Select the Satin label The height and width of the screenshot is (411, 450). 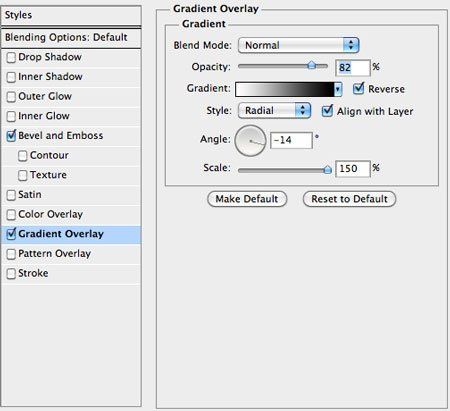click(30, 195)
